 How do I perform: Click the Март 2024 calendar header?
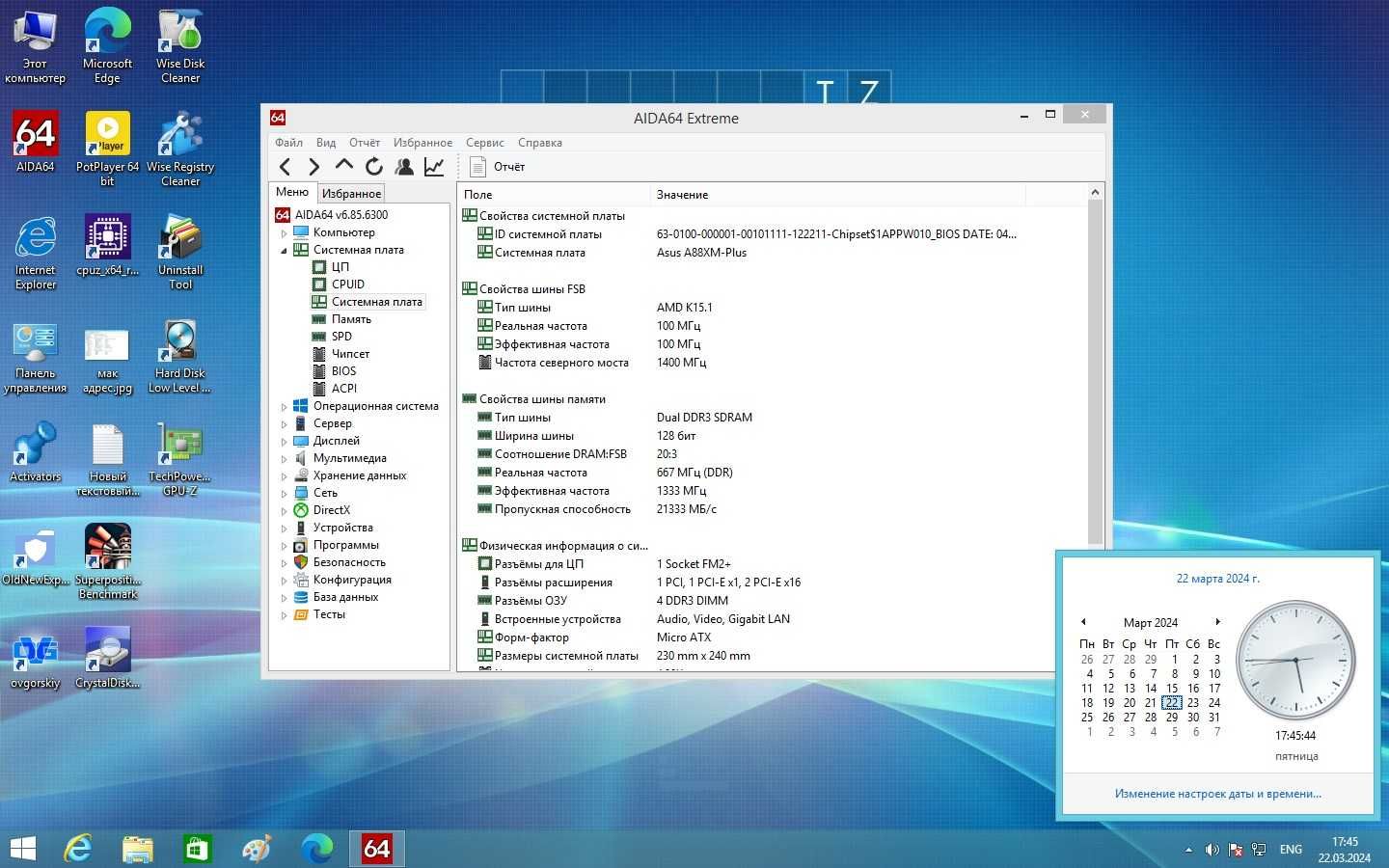point(1150,623)
